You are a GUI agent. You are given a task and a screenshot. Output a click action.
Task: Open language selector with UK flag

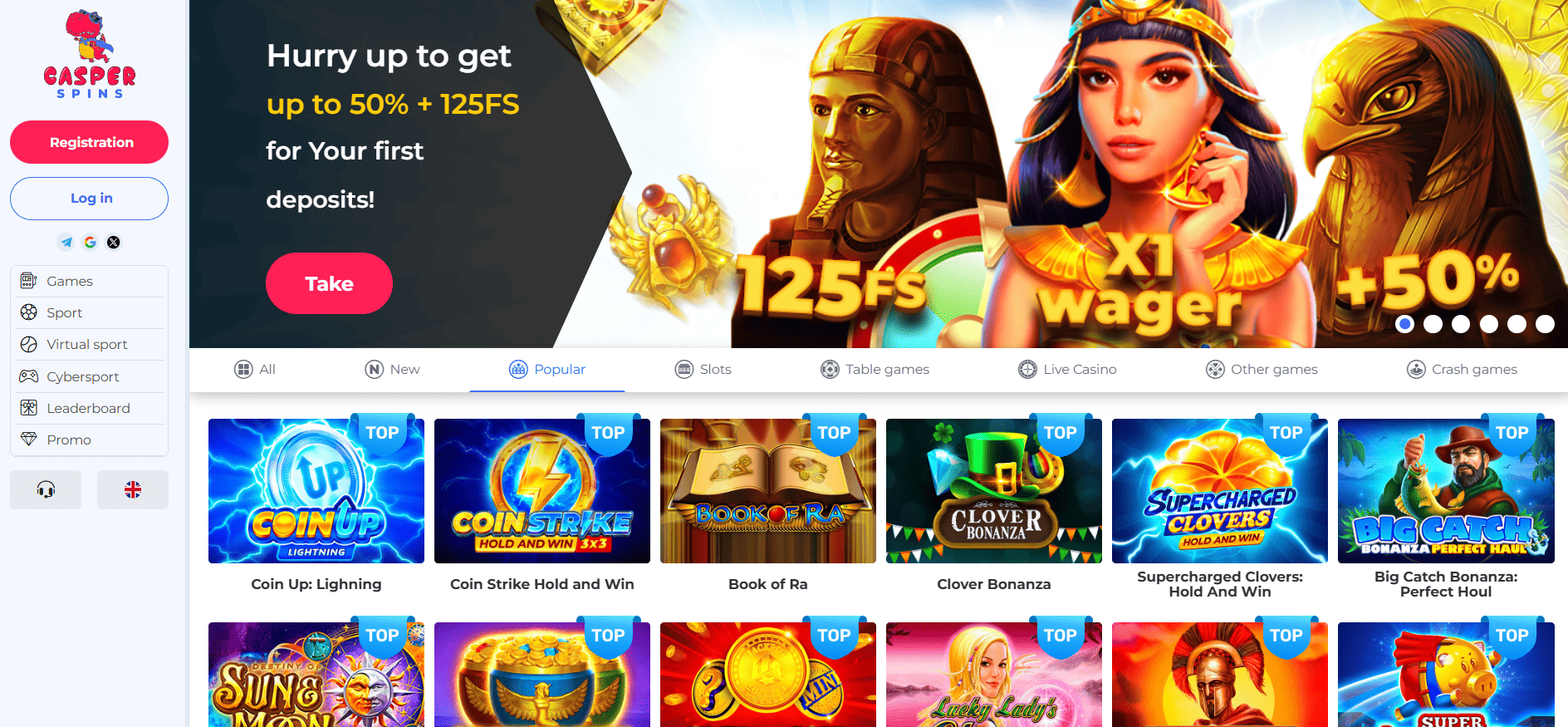point(133,490)
